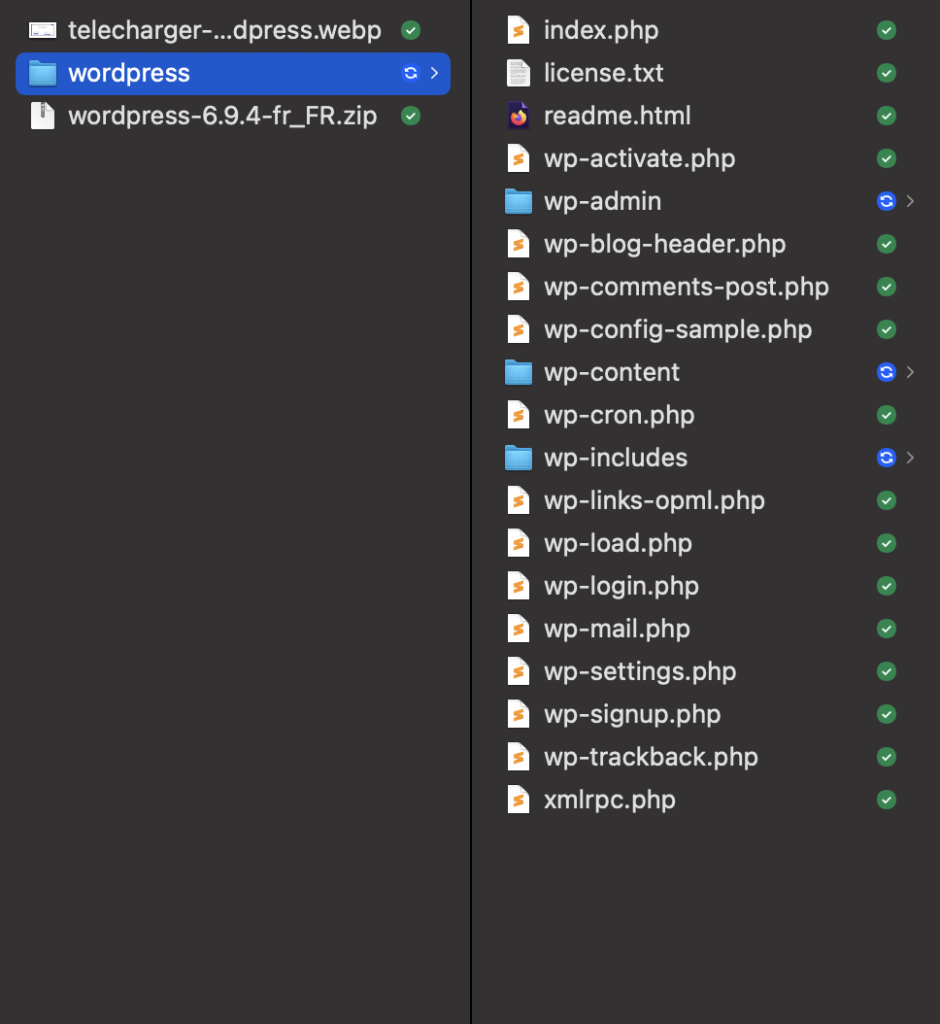Select the file named wp-cron.php
Viewport: 940px width, 1024px height.
(x=619, y=416)
